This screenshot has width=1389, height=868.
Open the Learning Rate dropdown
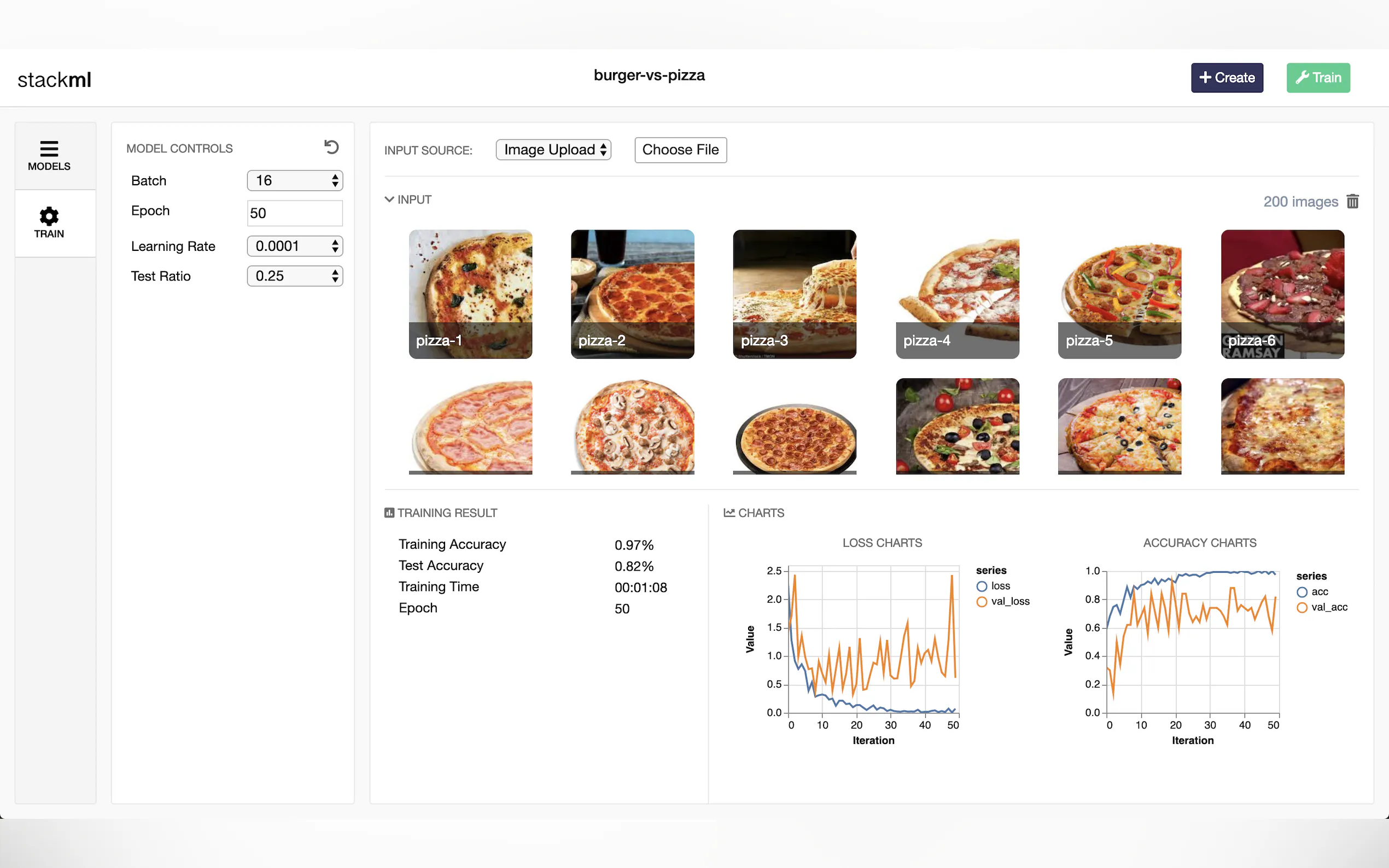click(295, 247)
